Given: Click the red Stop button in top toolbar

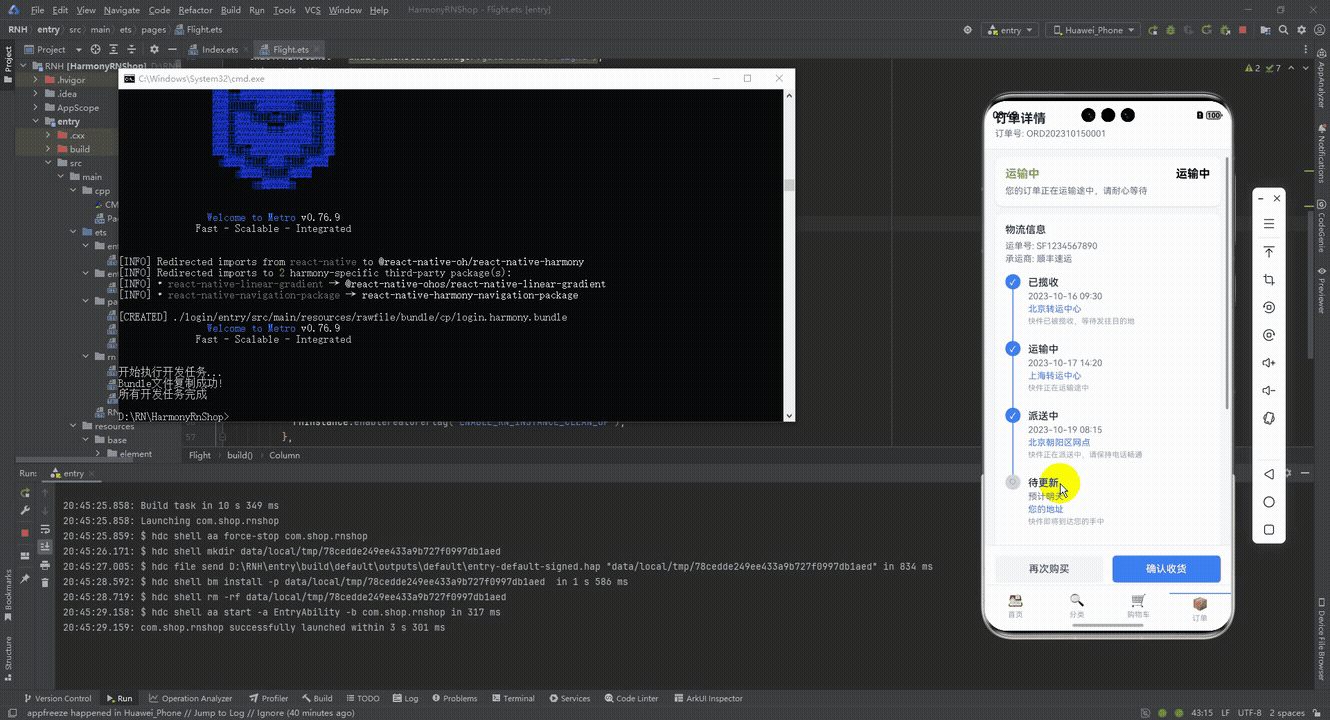Looking at the screenshot, I should point(1242,30).
